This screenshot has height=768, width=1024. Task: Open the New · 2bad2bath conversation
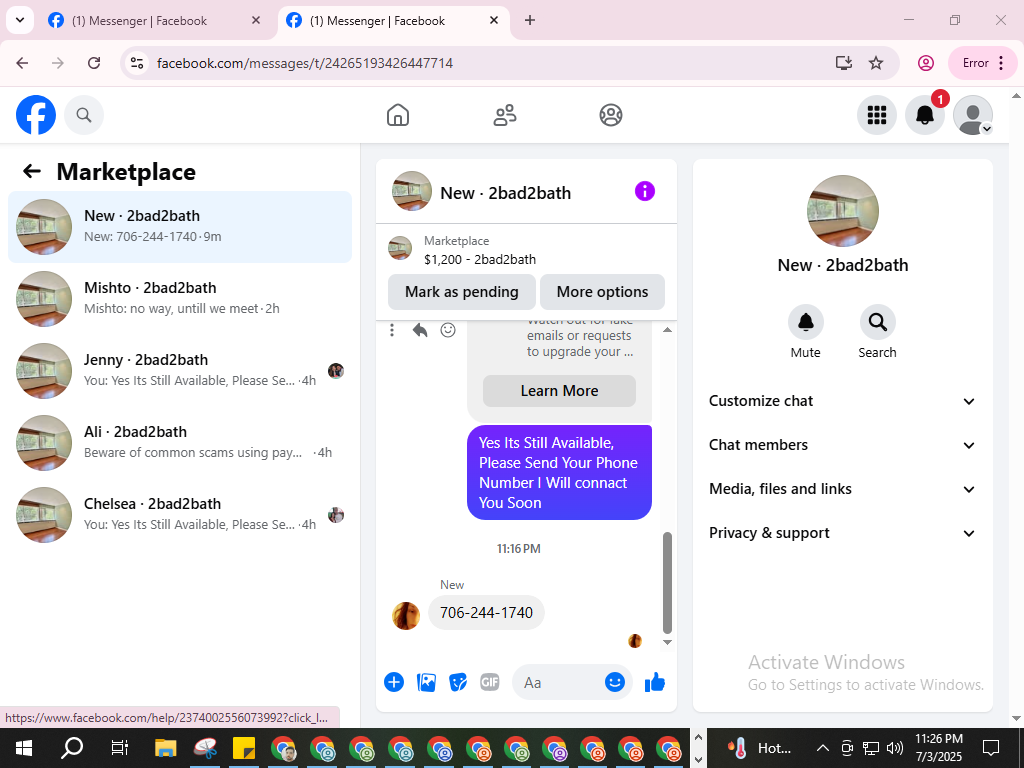(180, 227)
